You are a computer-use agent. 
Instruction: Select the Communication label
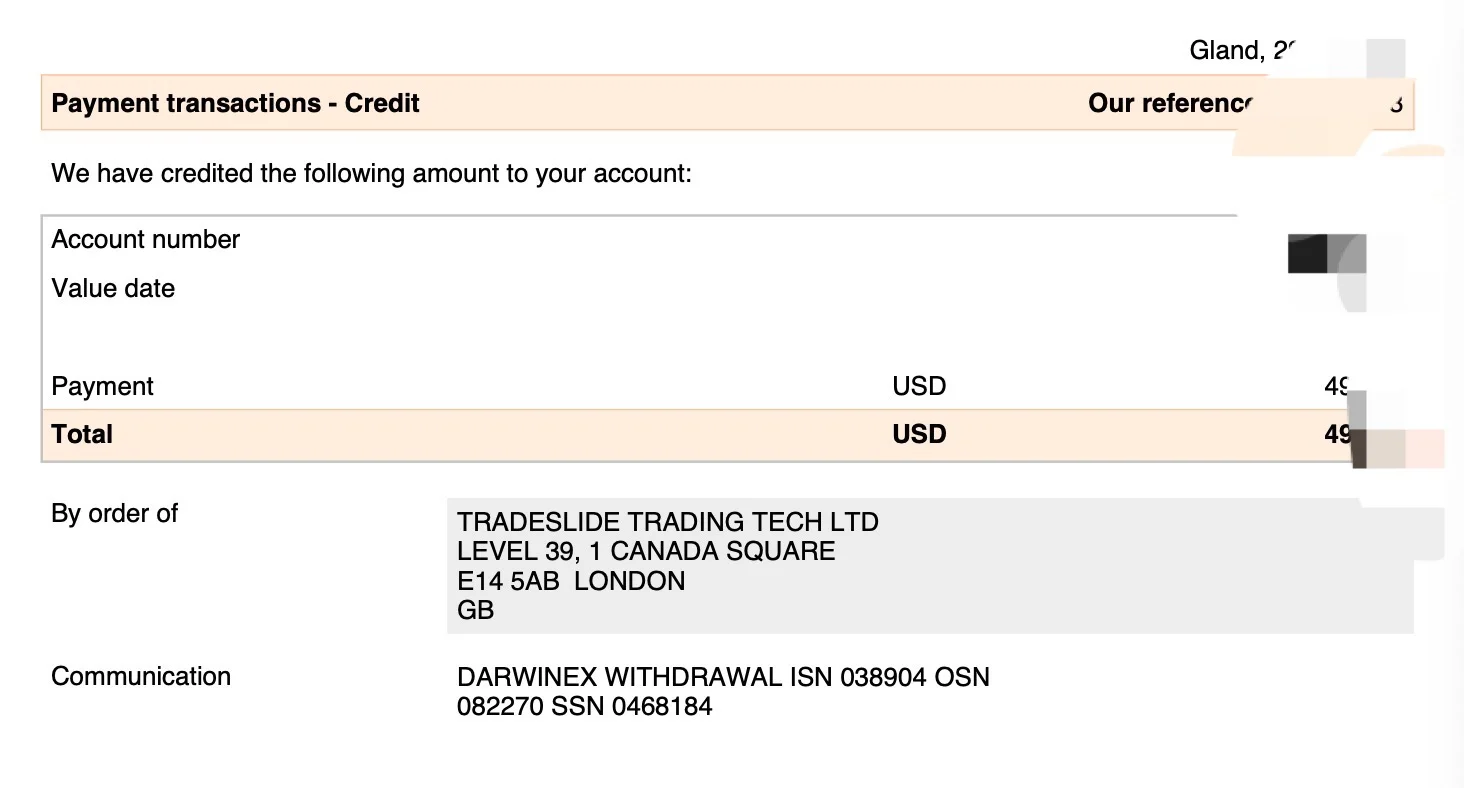coord(141,676)
